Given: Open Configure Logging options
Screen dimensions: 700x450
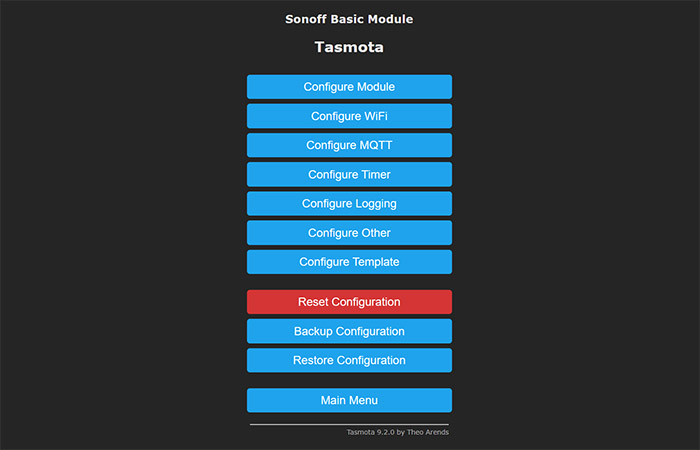Looking at the screenshot, I should point(349,204).
